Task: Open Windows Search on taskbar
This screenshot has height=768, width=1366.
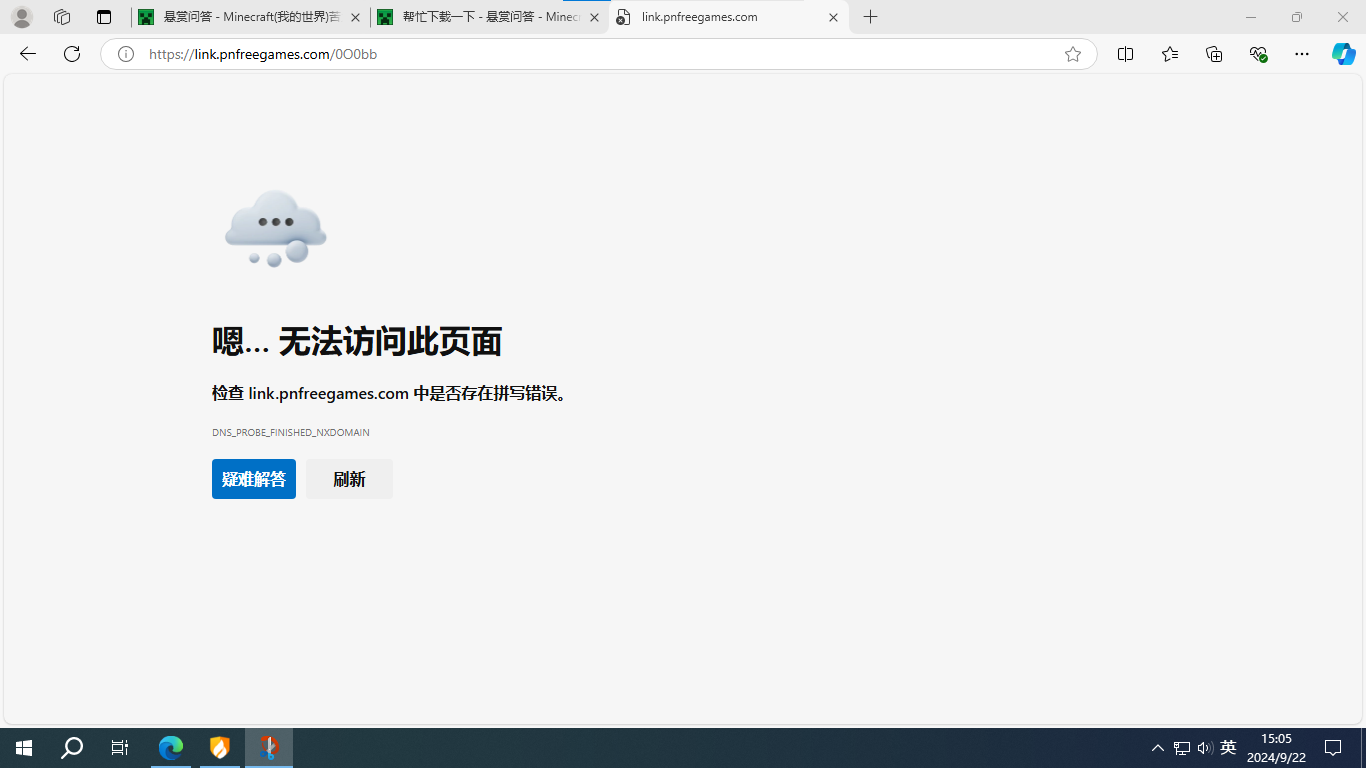Action: 72,748
